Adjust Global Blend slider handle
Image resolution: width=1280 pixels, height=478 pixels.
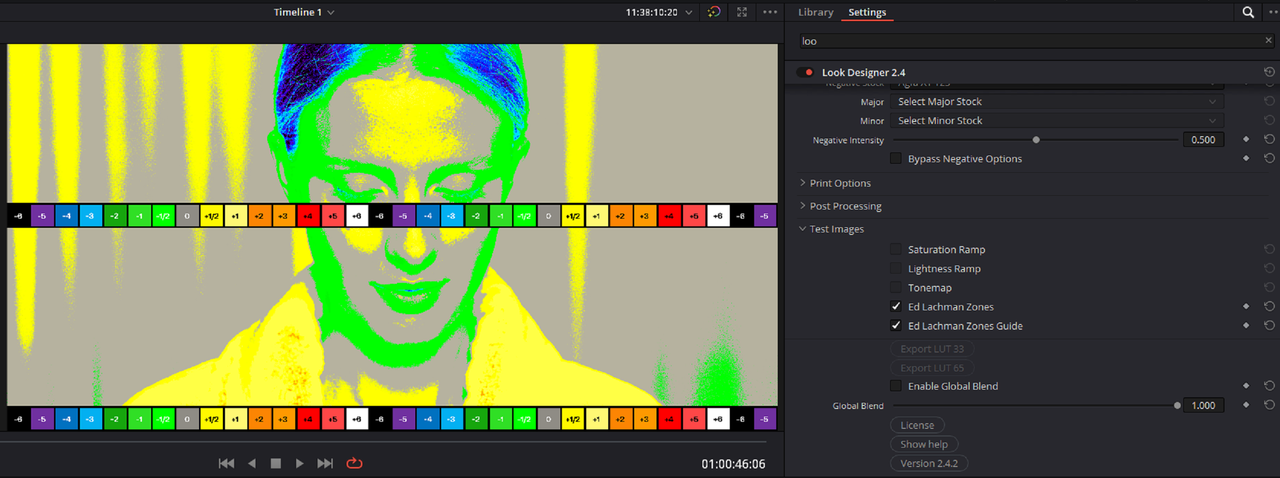point(1177,405)
